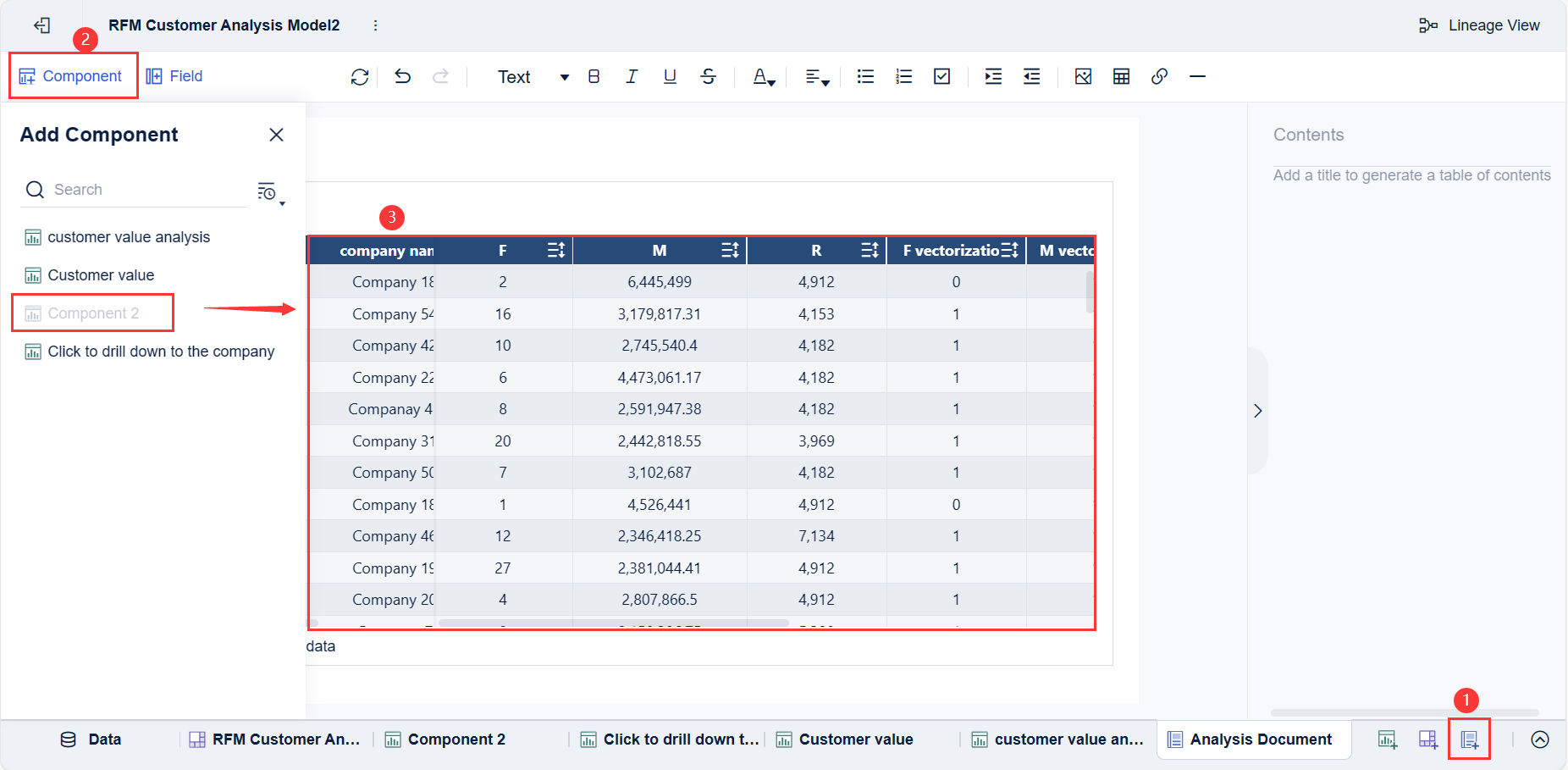
Task: Expand the Contents side panel chevron
Action: click(1258, 410)
